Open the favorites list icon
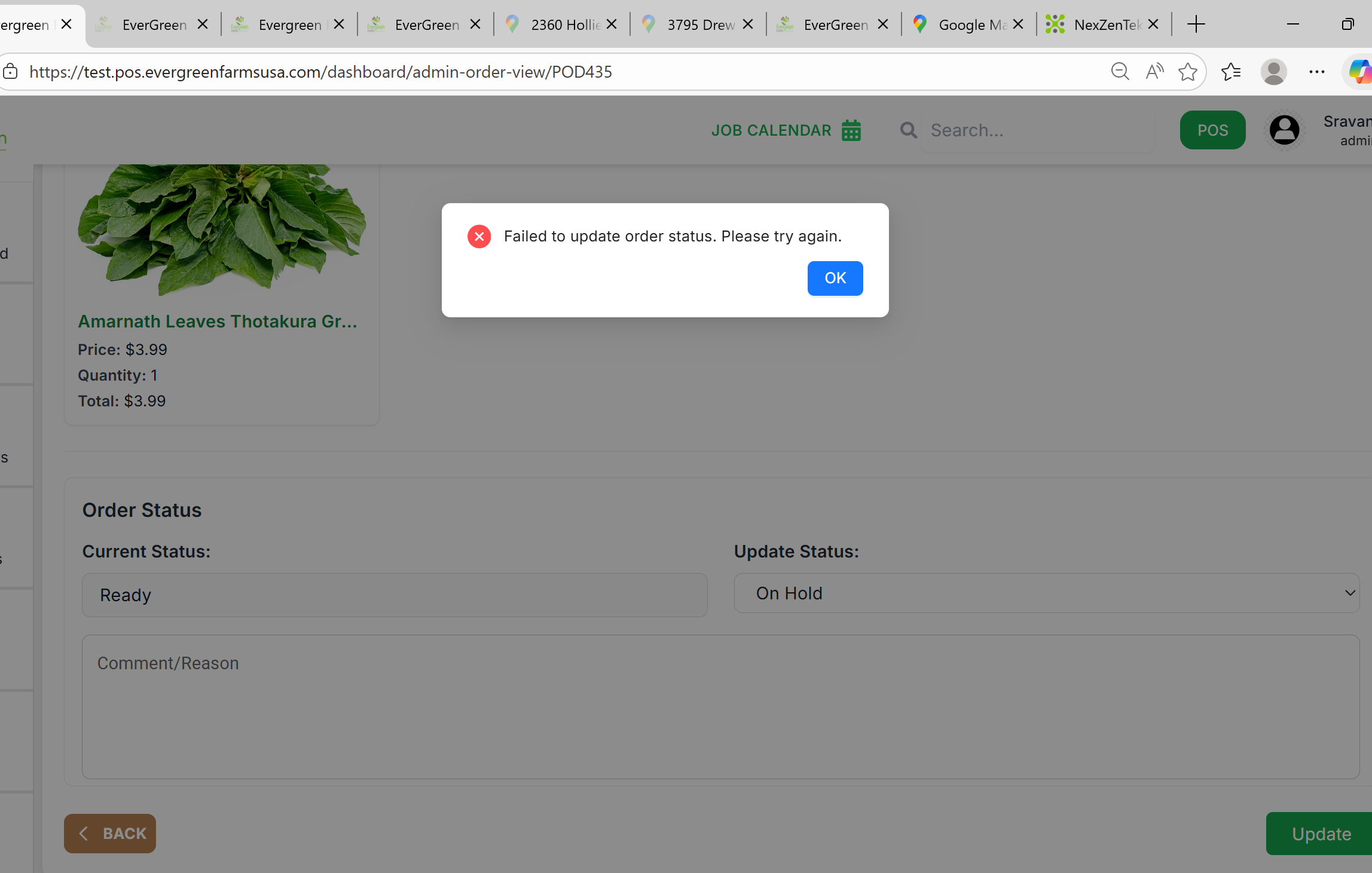Image resolution: width=1372 pixels, height=873 pixels. click(1231, 72)
